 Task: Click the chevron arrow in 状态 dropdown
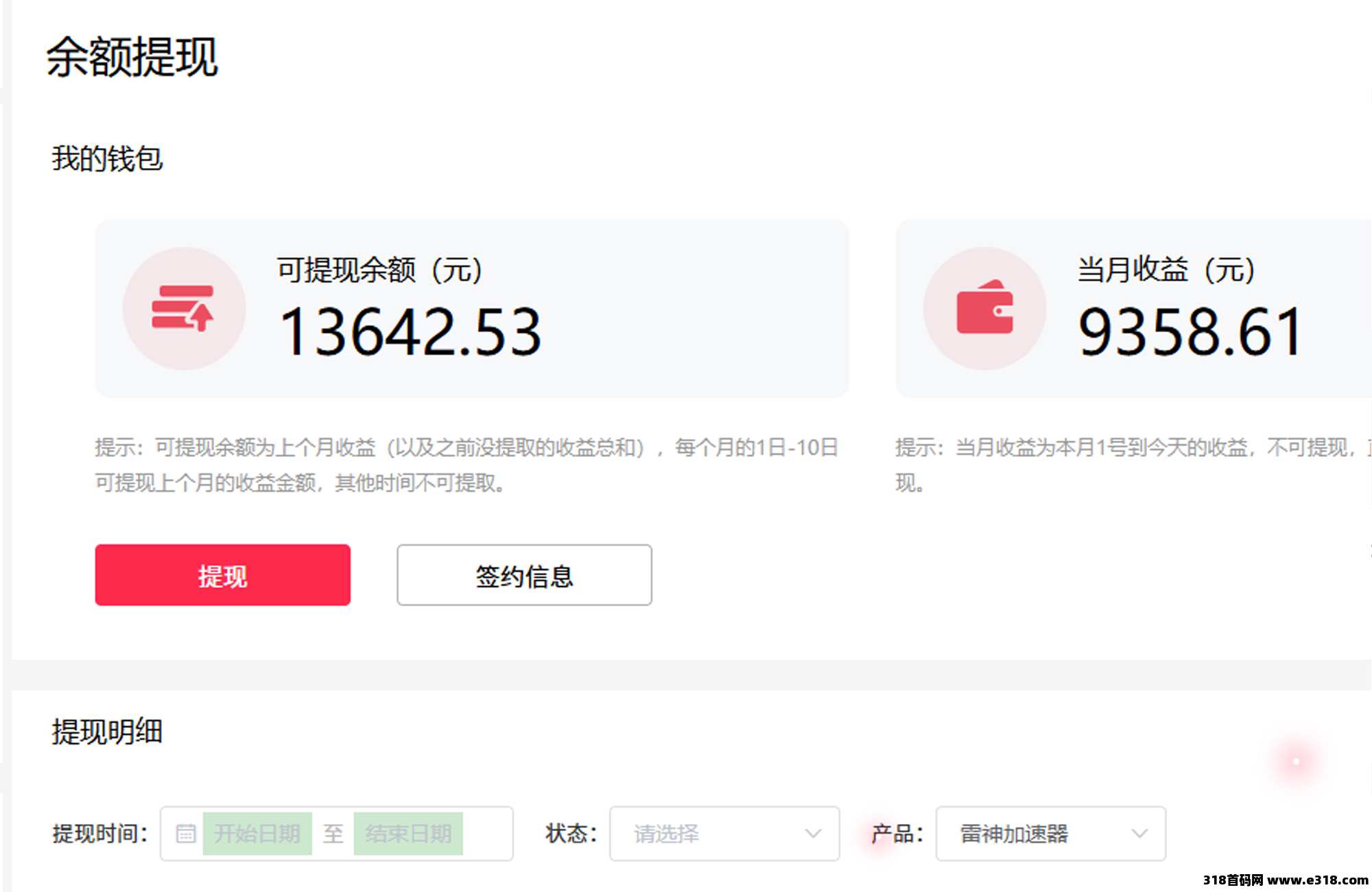(813, 834)
